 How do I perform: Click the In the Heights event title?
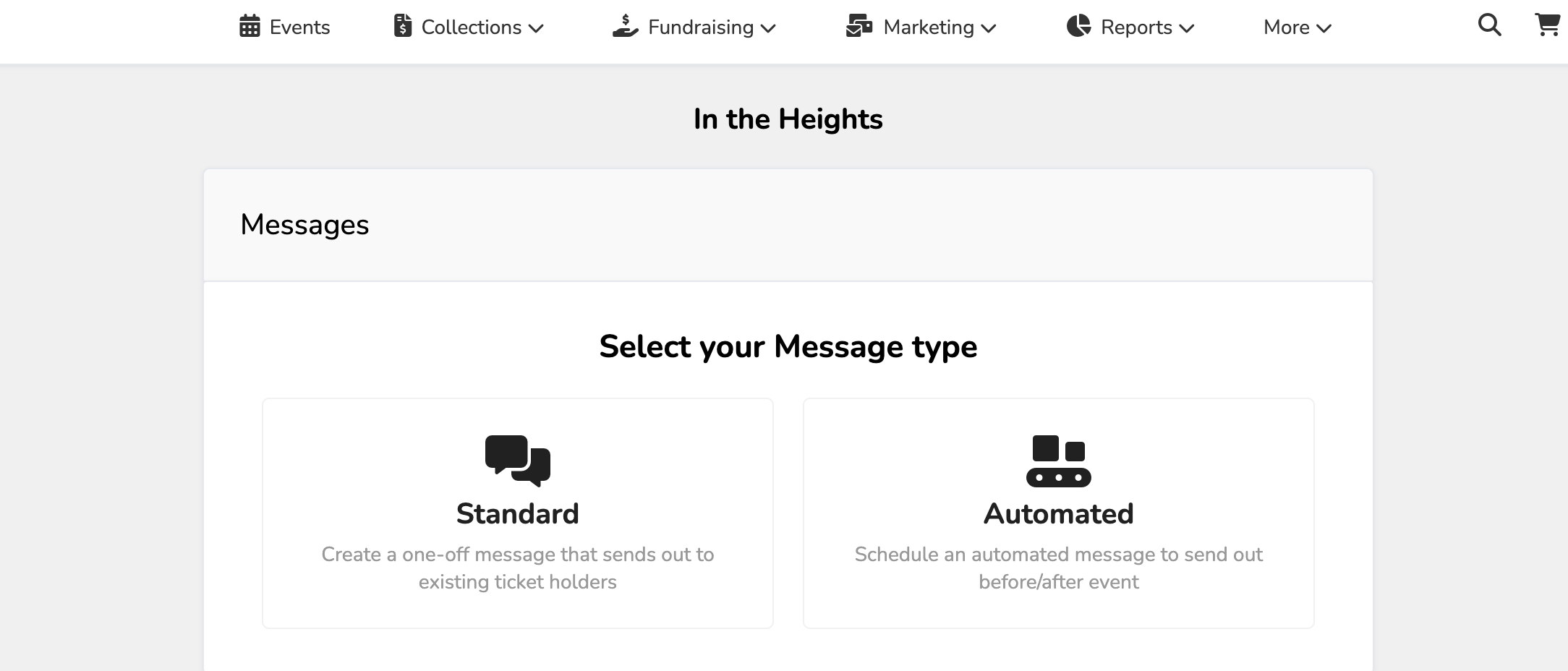(788, 118)
